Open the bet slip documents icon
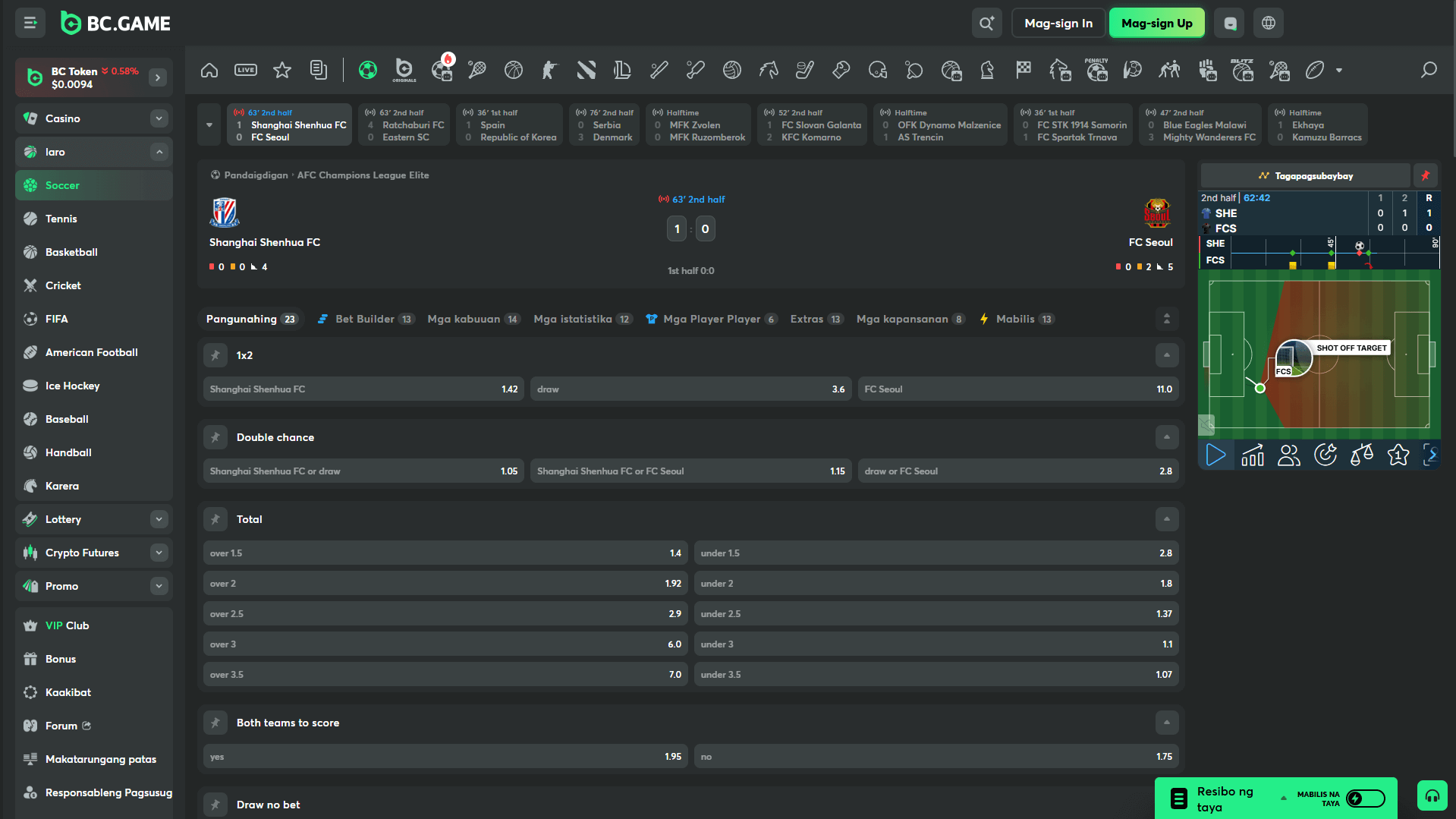The image size is (1456, 819). pyautogui.click(x=319, y=71)
